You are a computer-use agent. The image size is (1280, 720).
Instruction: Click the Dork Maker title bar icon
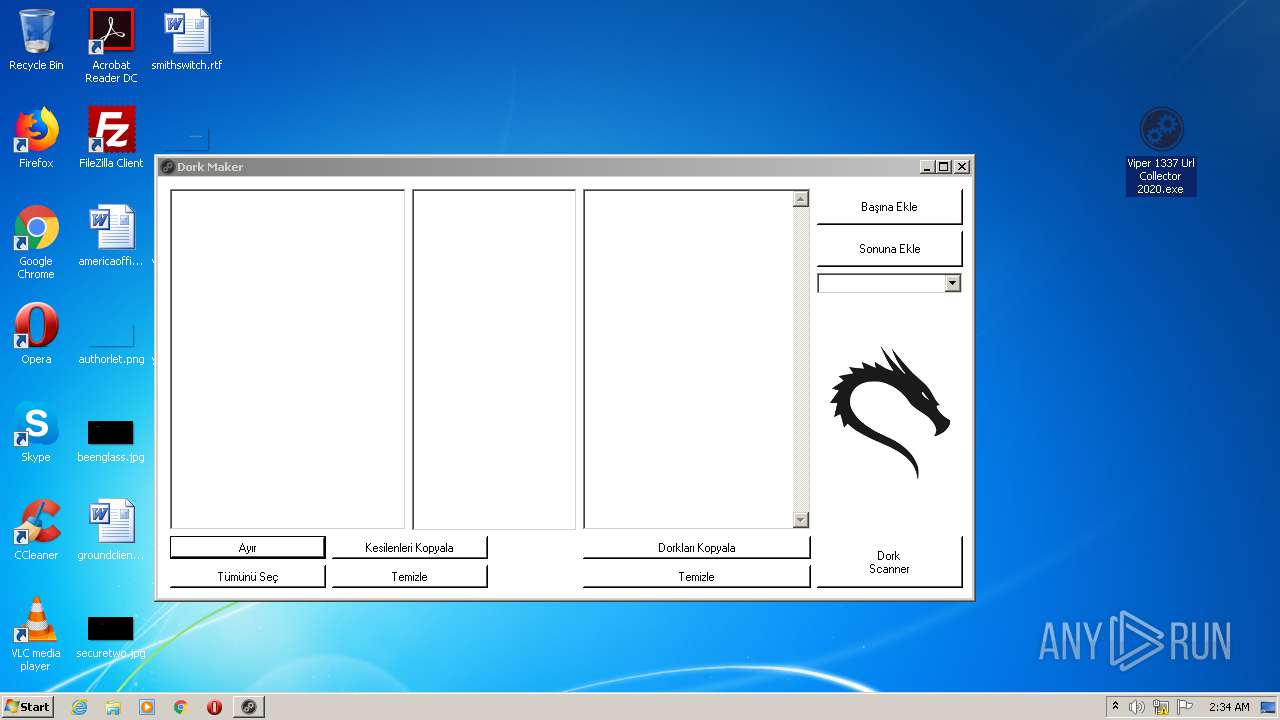167,167
